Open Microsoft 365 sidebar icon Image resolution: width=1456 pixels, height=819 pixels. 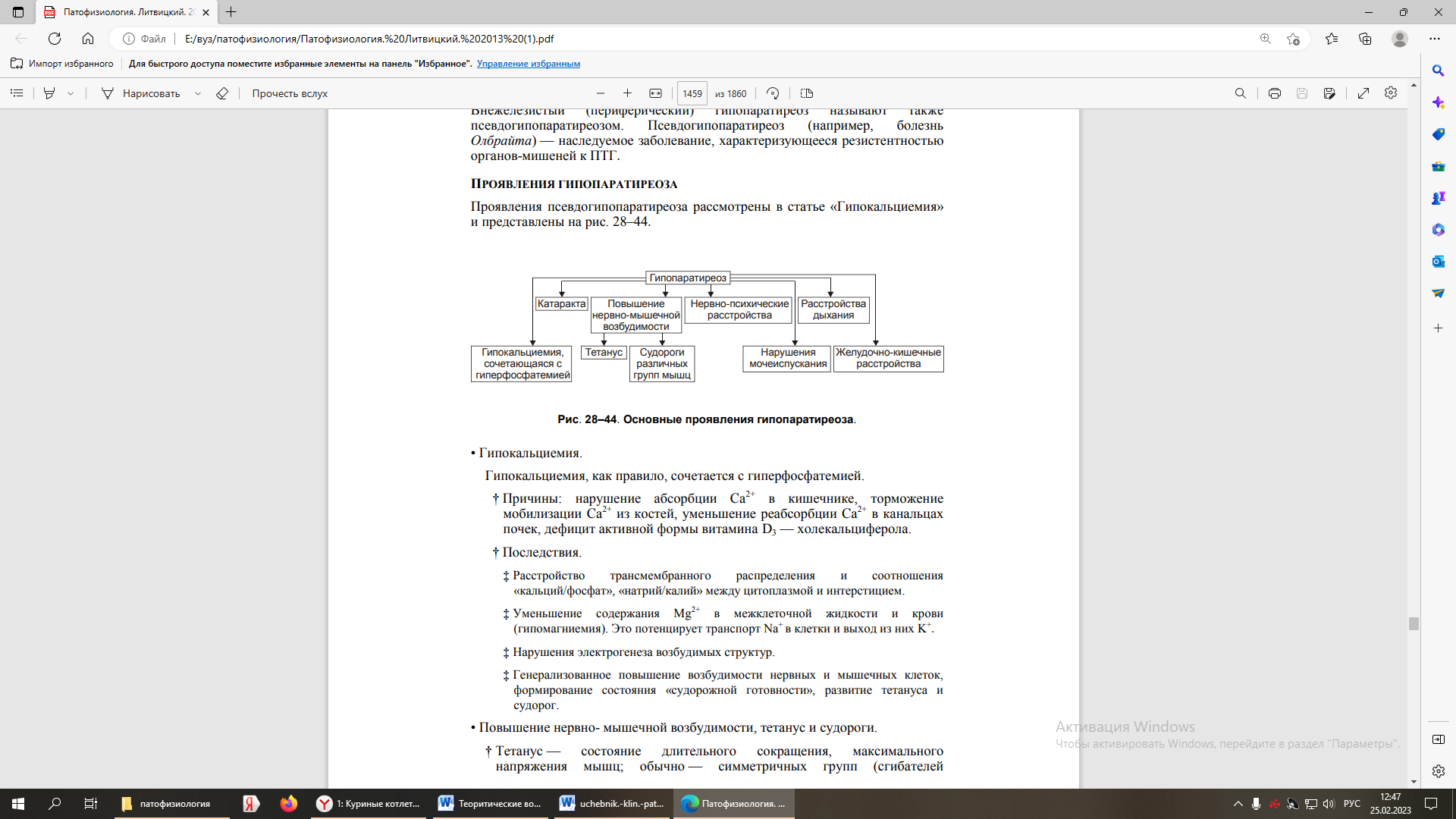pyautogui.click(x=1438, y=230)
